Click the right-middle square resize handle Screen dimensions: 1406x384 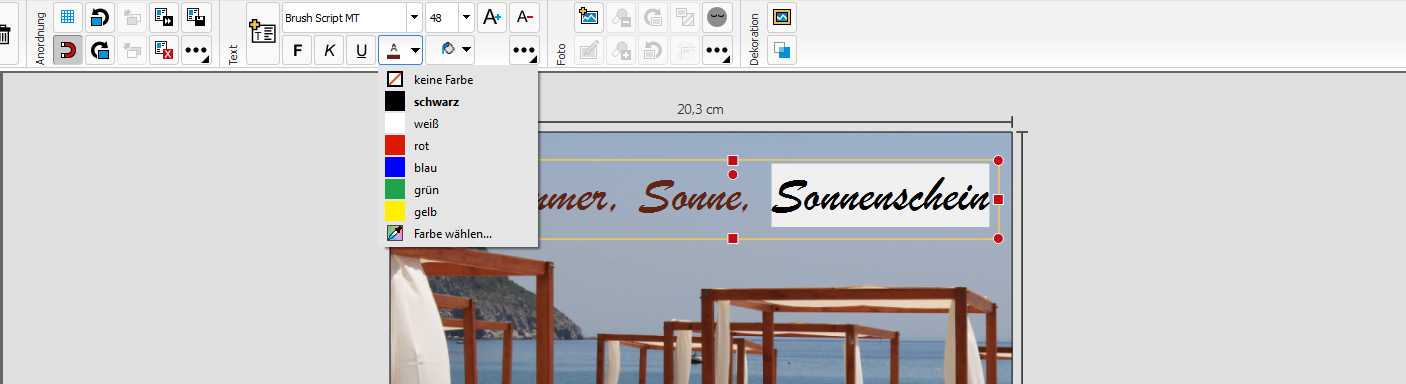[998, 200]
